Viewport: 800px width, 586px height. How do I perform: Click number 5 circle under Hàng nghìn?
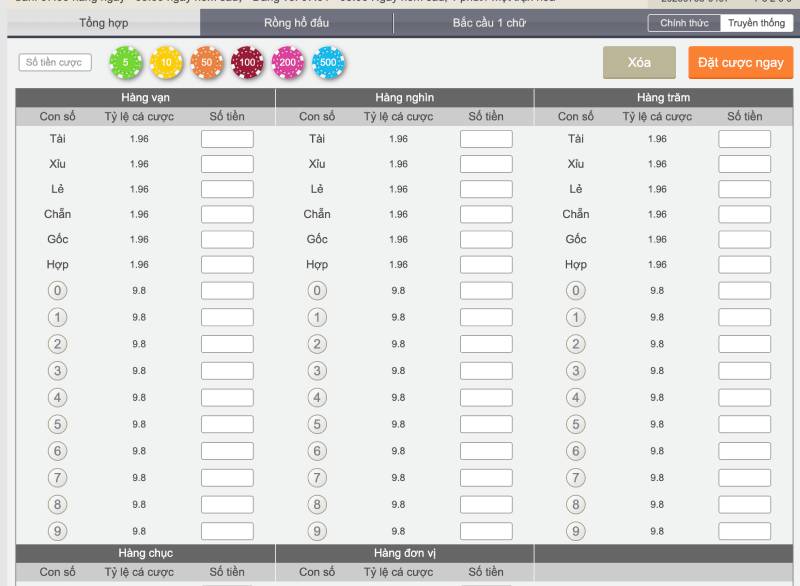[x=317, y=424]
